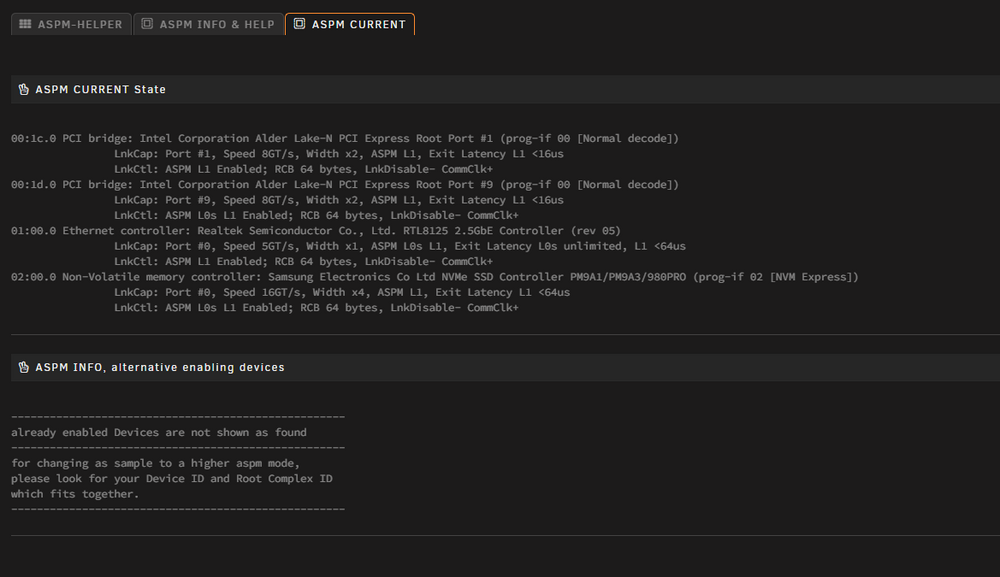The image size is (1000, 577).
Task: Click the LnkCap Port #1 Speed 8GT/s line
Action: pyautogui.click(x=339, y=154)
